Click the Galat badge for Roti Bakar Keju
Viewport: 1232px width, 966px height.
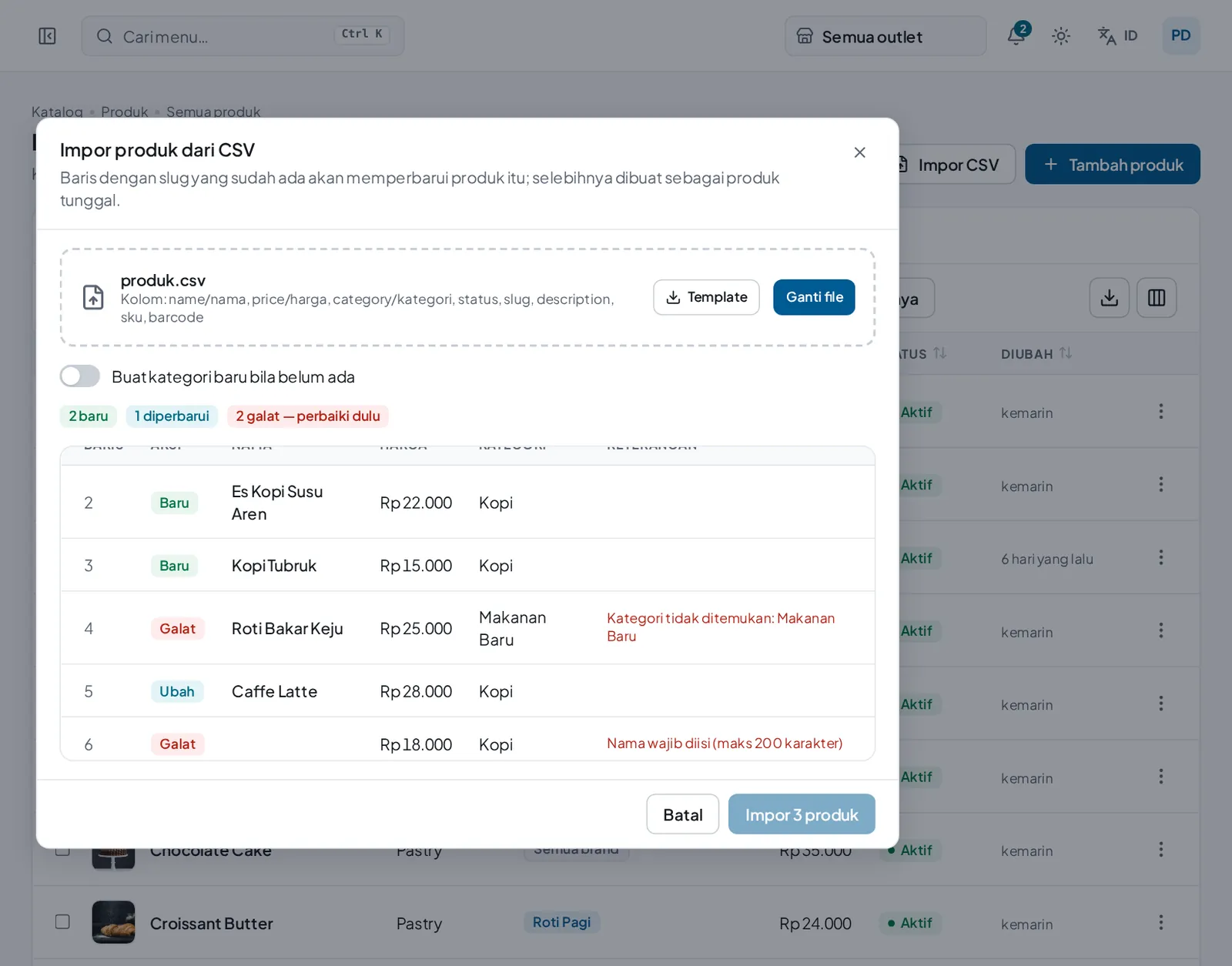pos(177,629)
